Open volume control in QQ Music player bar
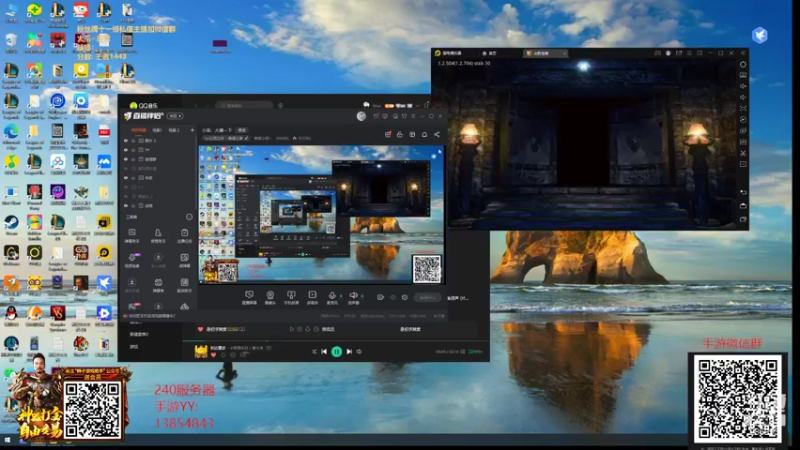This screenshot has height=450, width=800. (x=359, y=351)
